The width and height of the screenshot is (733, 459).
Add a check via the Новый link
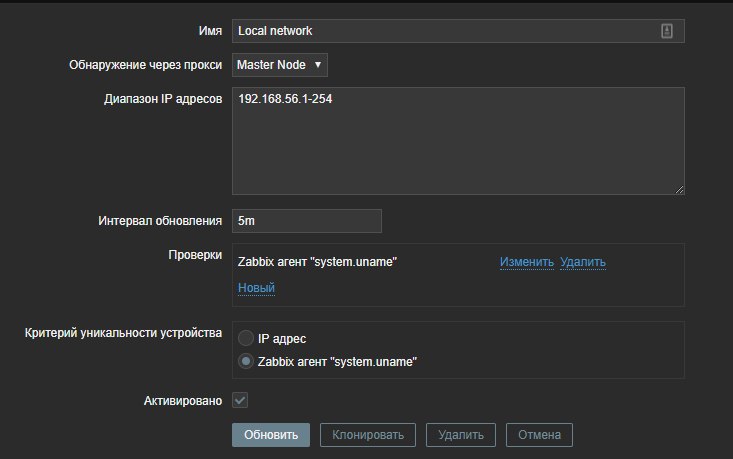pyautogui.click(x=256, y=288)
